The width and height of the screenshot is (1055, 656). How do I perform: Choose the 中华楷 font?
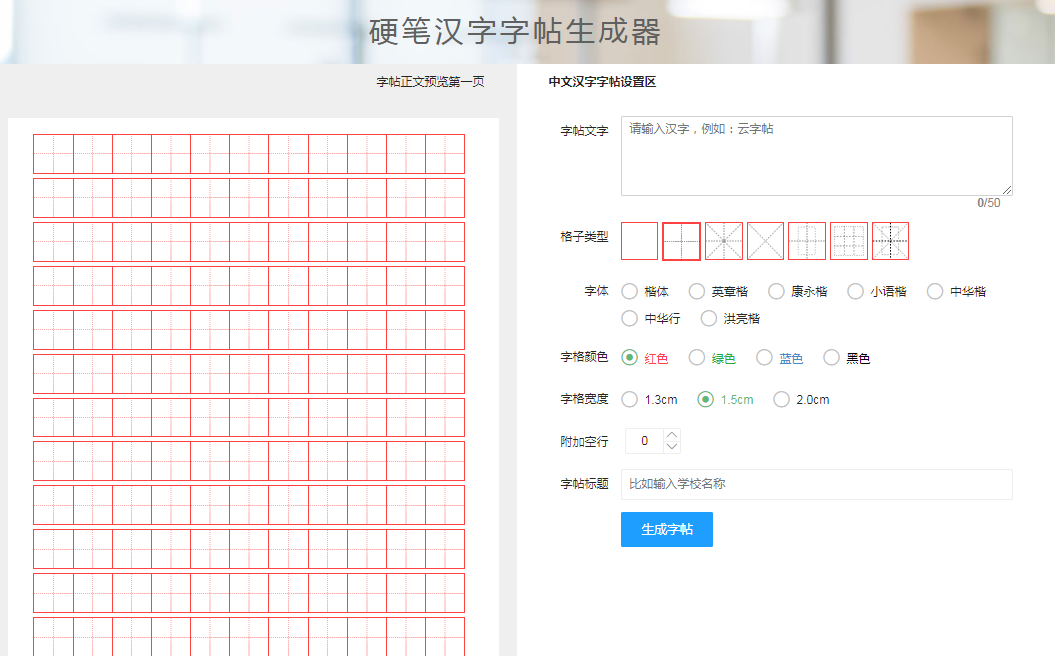tap(956, 291)
